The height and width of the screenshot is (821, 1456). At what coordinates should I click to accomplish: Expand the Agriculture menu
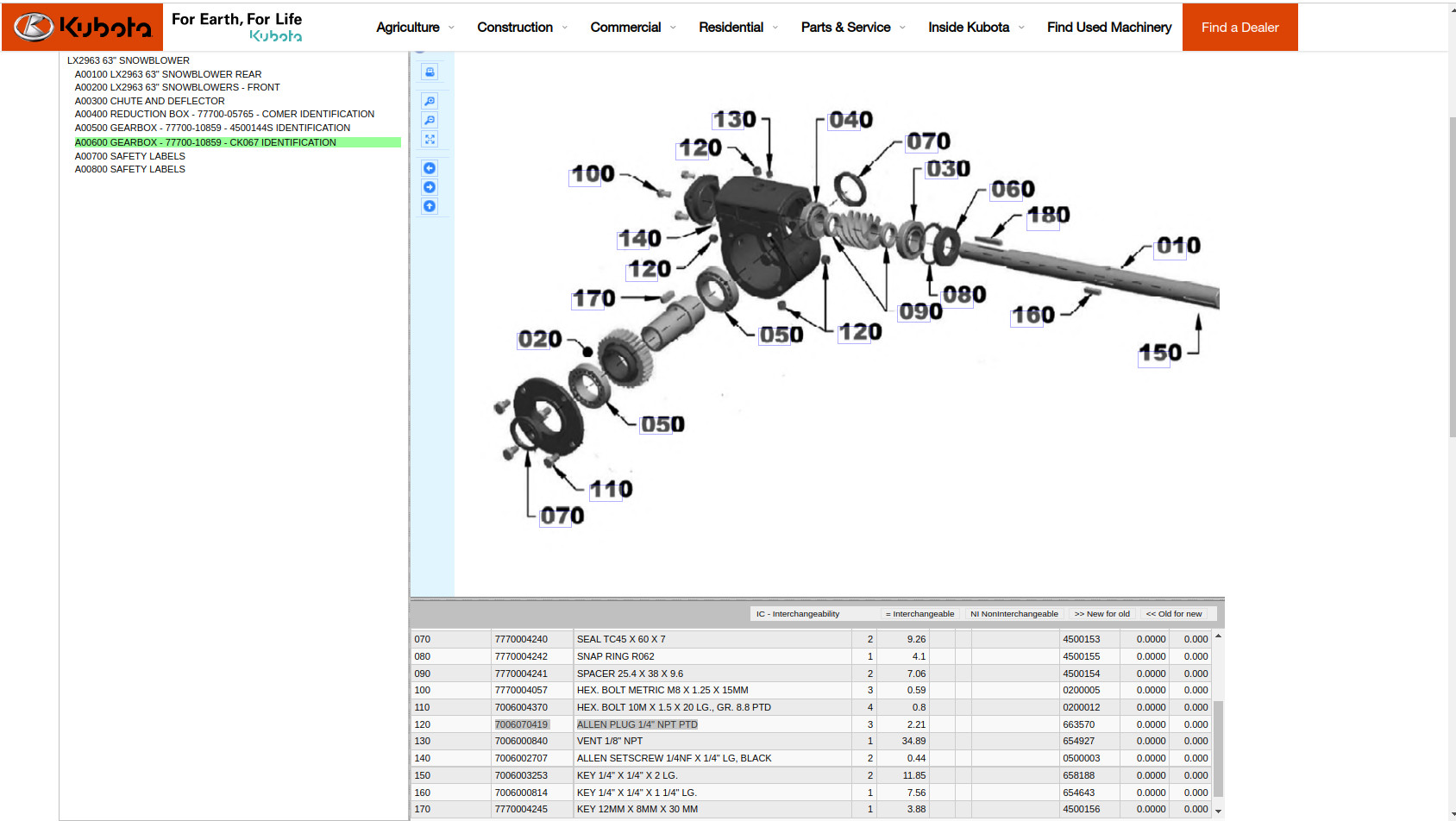pos(415,28)
